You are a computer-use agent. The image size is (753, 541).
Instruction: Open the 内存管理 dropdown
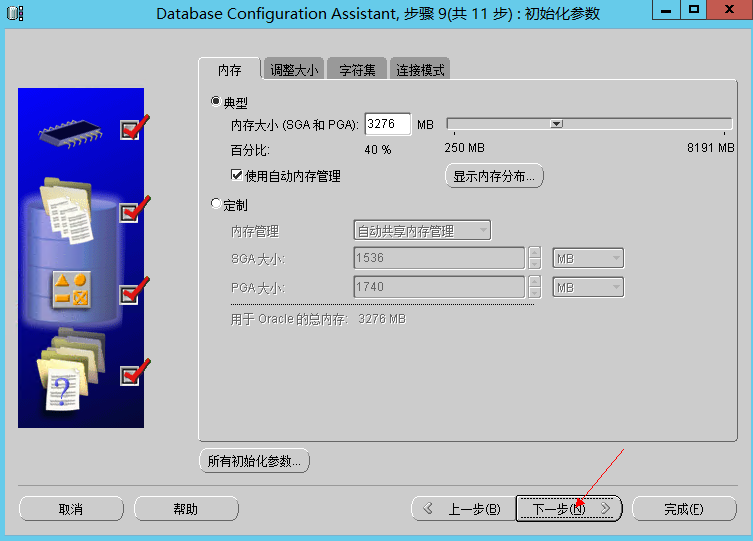click(422, 231)
